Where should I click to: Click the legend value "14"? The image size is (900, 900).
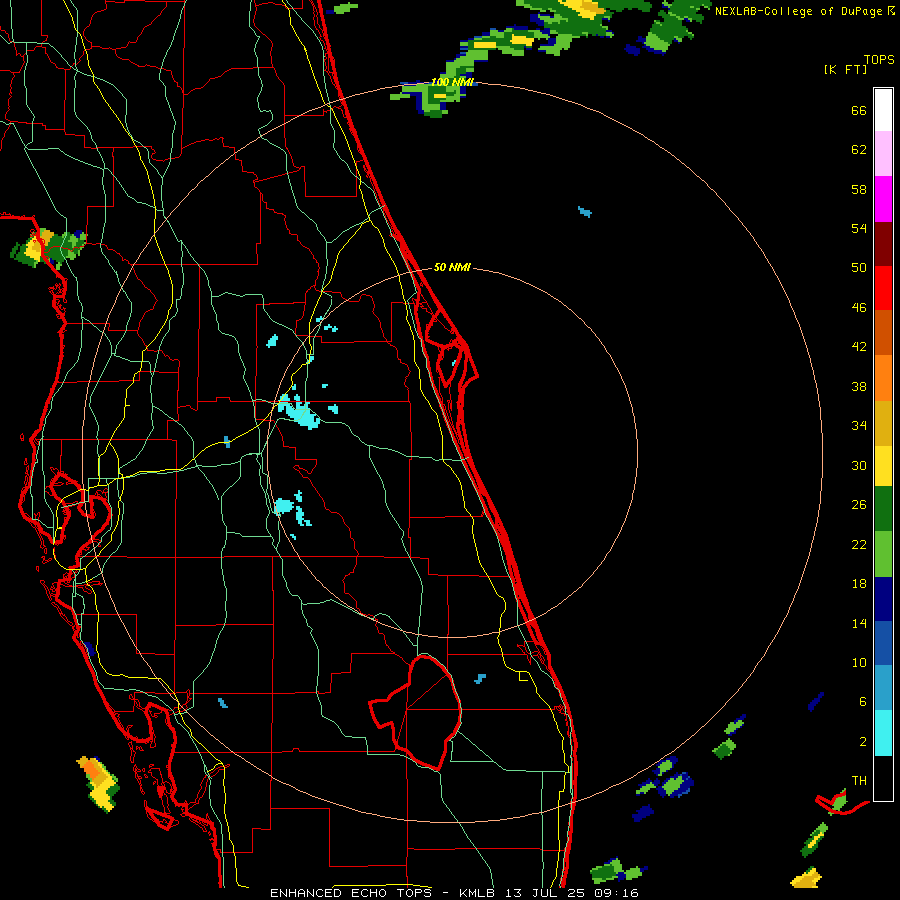859,623
